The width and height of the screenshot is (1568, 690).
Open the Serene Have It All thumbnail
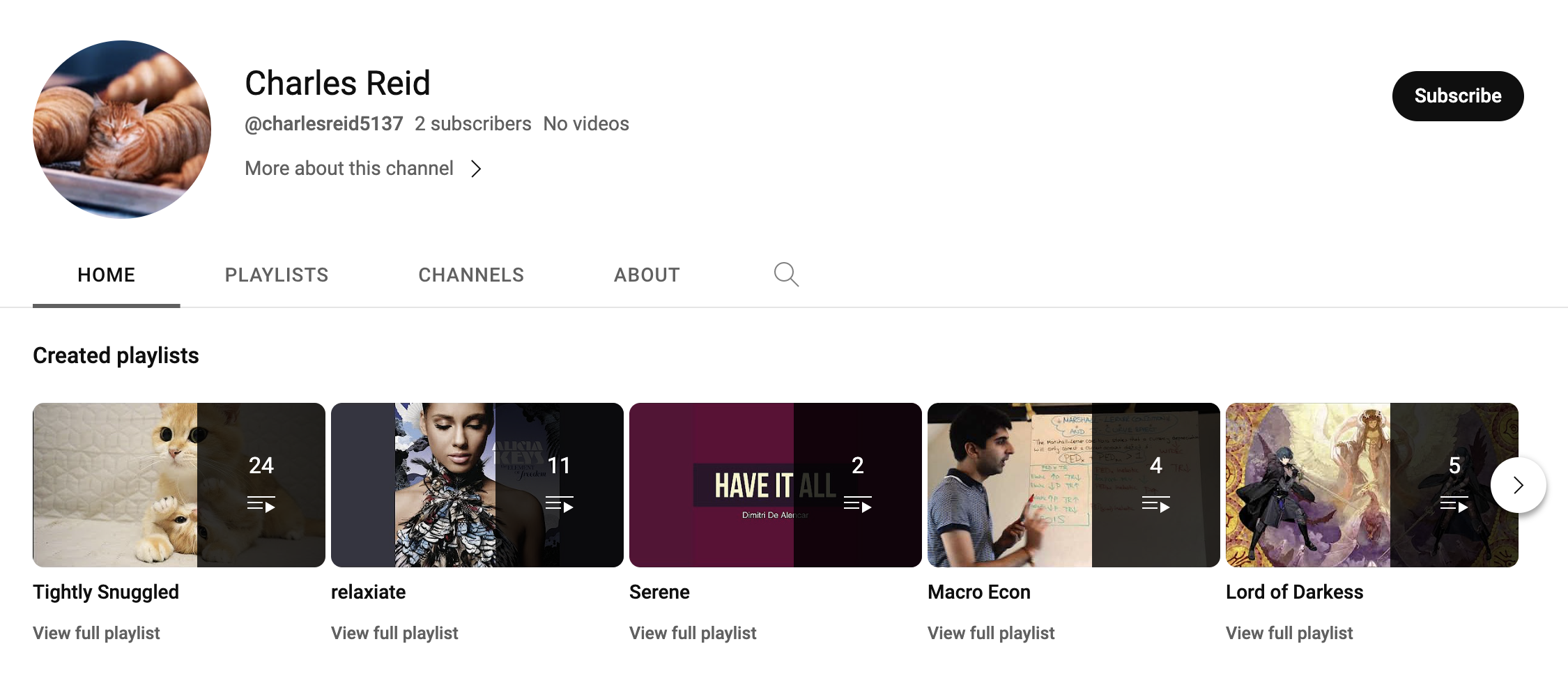[776, 485]
